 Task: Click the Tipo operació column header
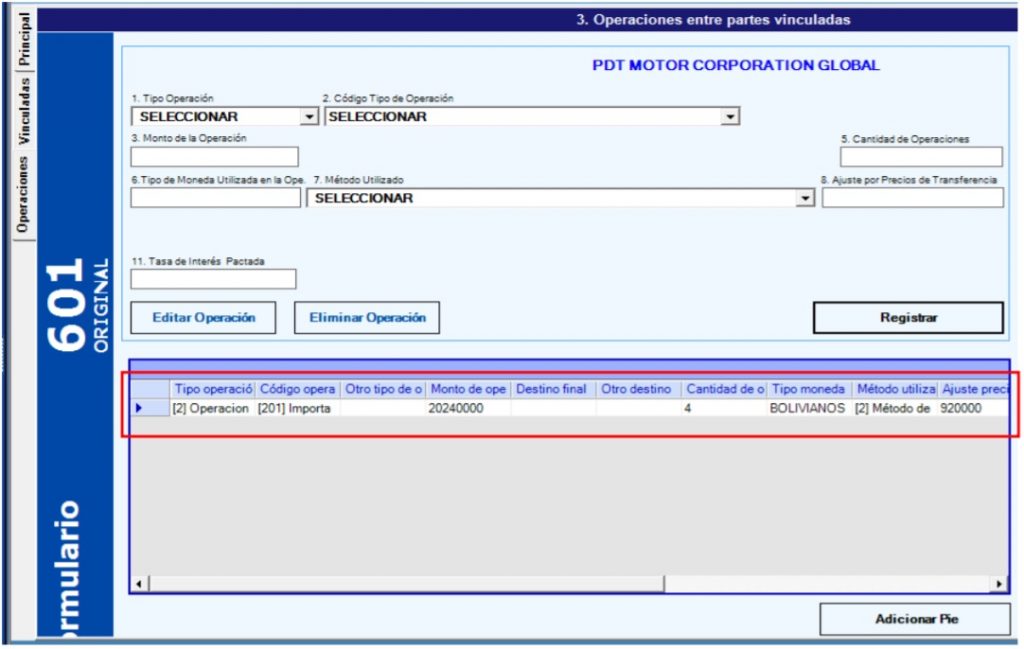(212, 389)
